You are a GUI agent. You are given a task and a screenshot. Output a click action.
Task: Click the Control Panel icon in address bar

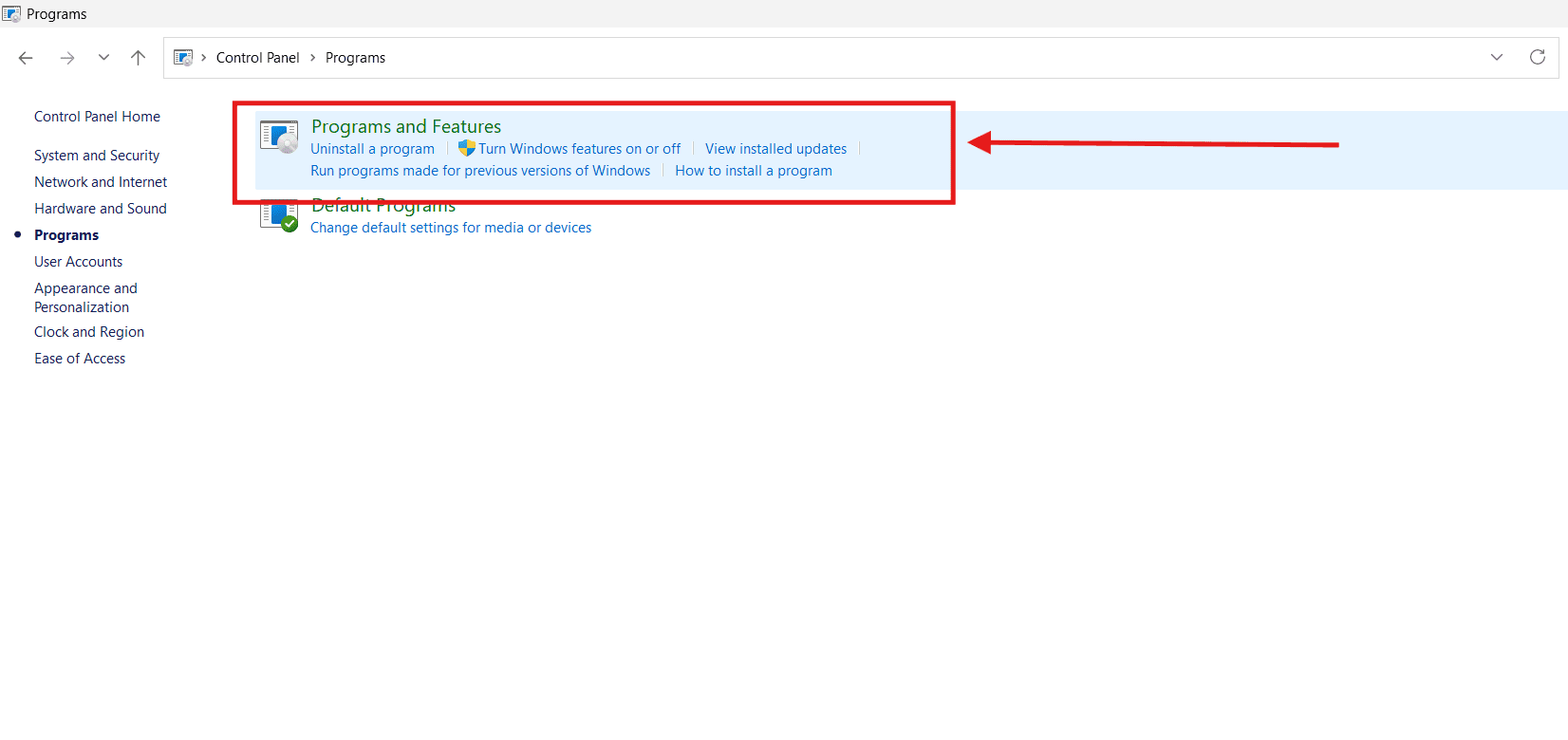tap(183, 58)
